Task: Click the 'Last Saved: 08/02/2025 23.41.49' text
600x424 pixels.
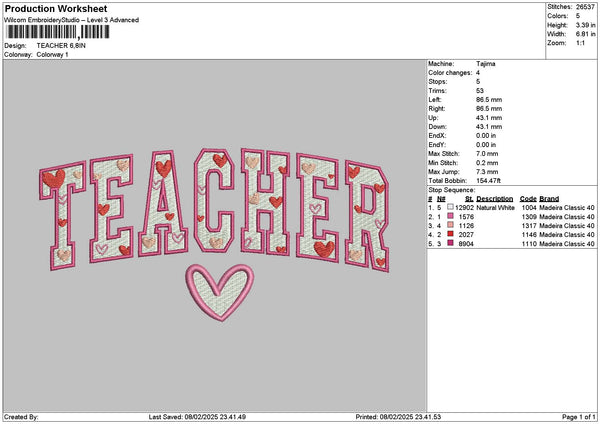Action: tap(197, 417)
